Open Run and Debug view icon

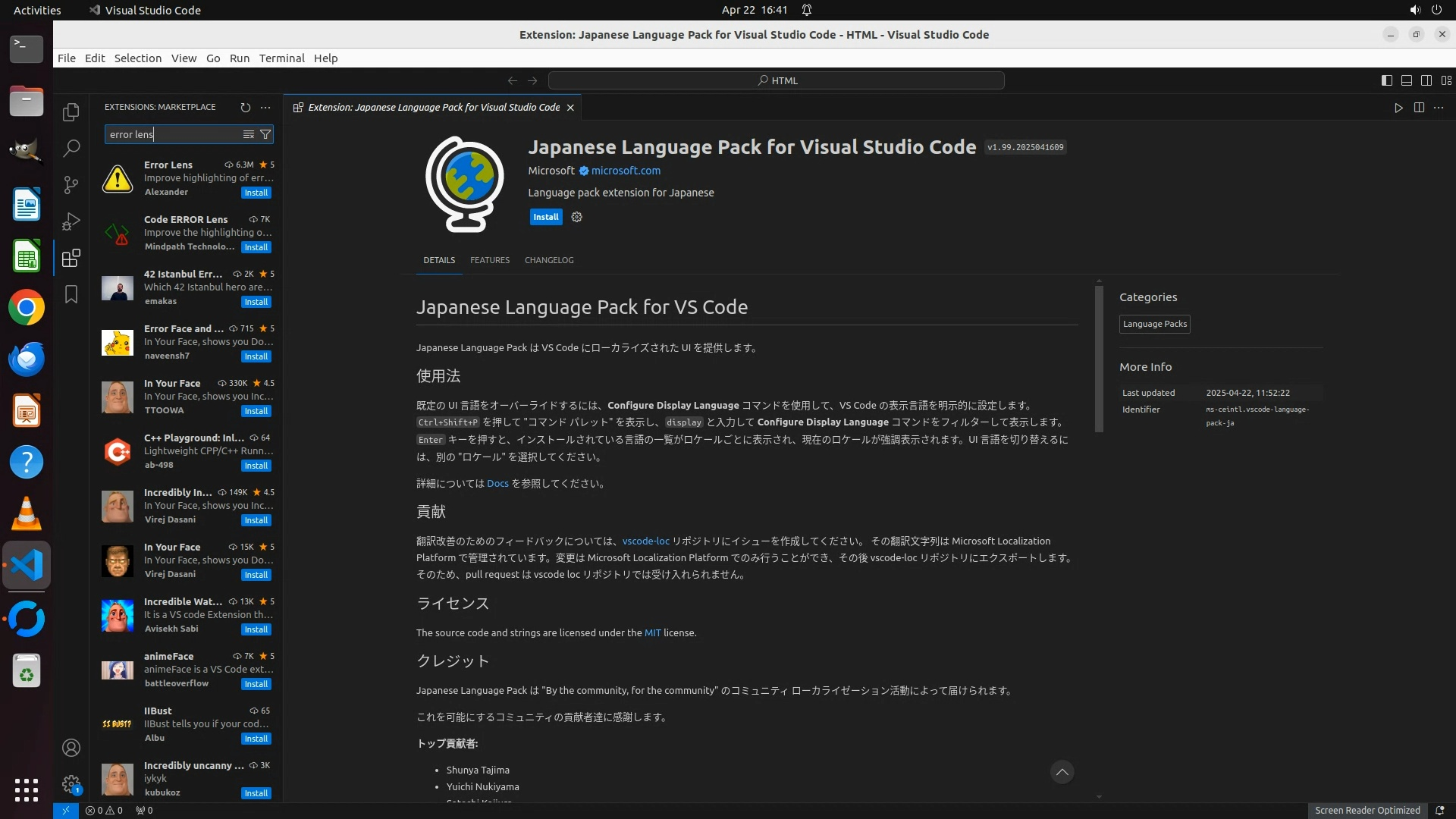click(71, 221)
